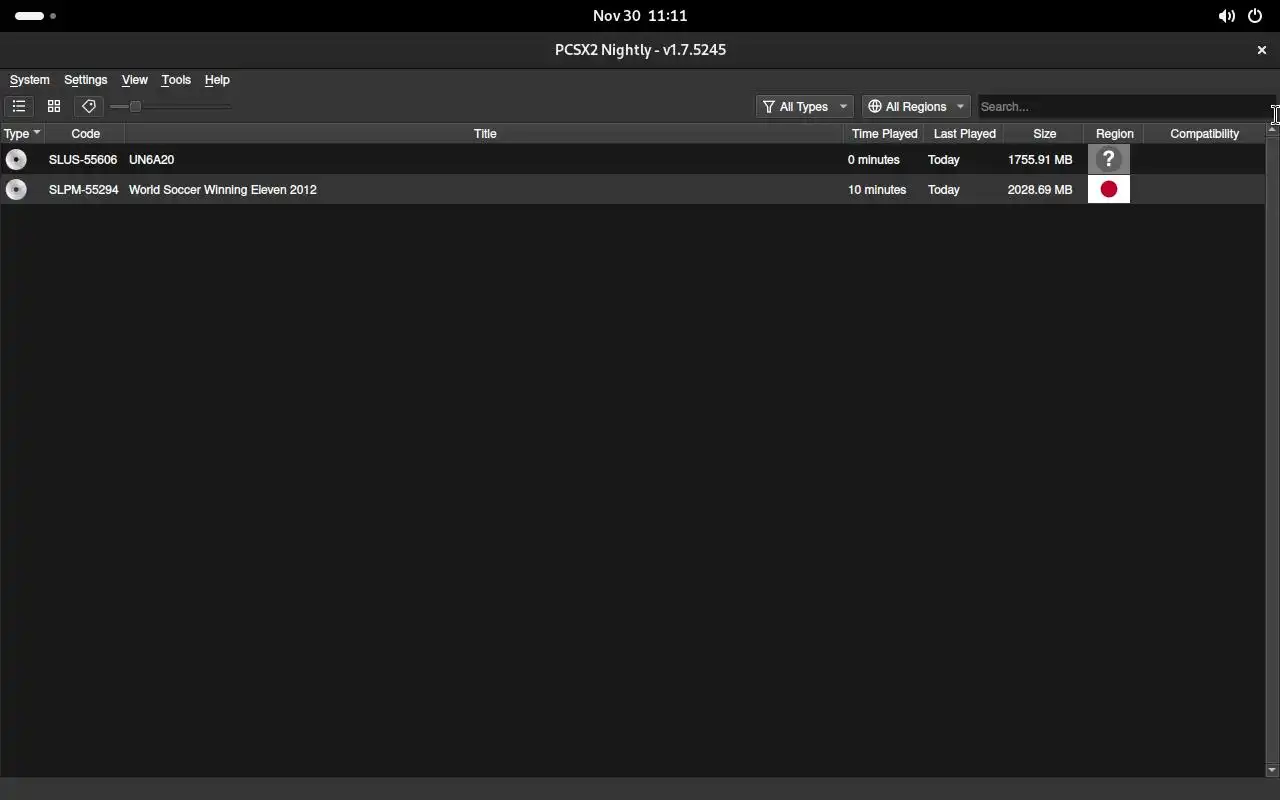Image resolution: width=1280 pixels, height=800 pixels.
Task: Sort by the Region column header
Action: tap(1114, 133)
